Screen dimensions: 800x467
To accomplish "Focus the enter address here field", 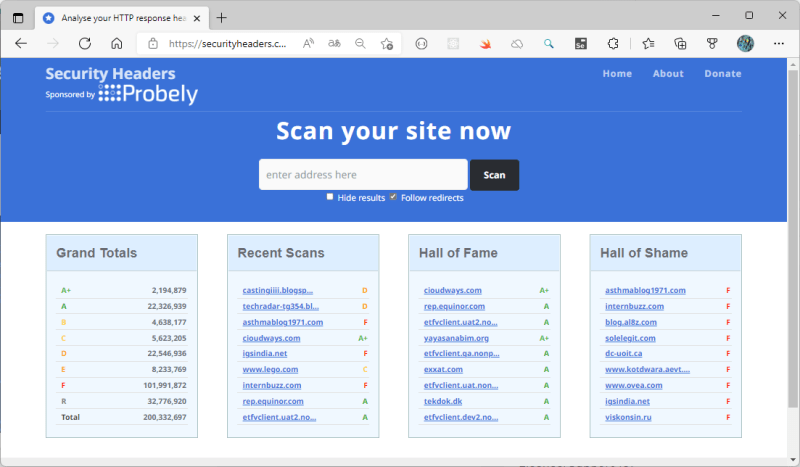I will 363,175.
